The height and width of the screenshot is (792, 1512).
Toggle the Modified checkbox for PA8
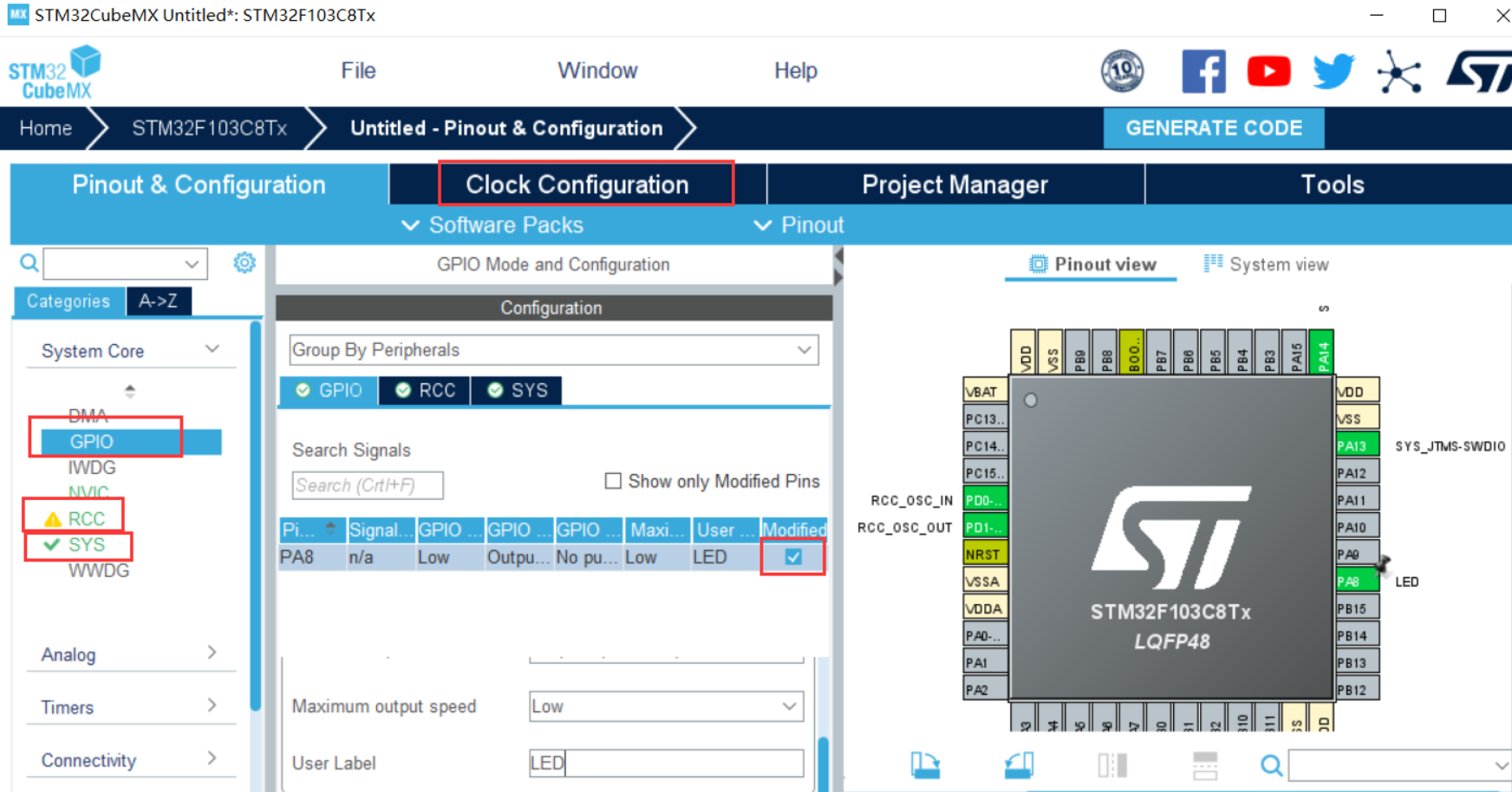coord(793,557)
